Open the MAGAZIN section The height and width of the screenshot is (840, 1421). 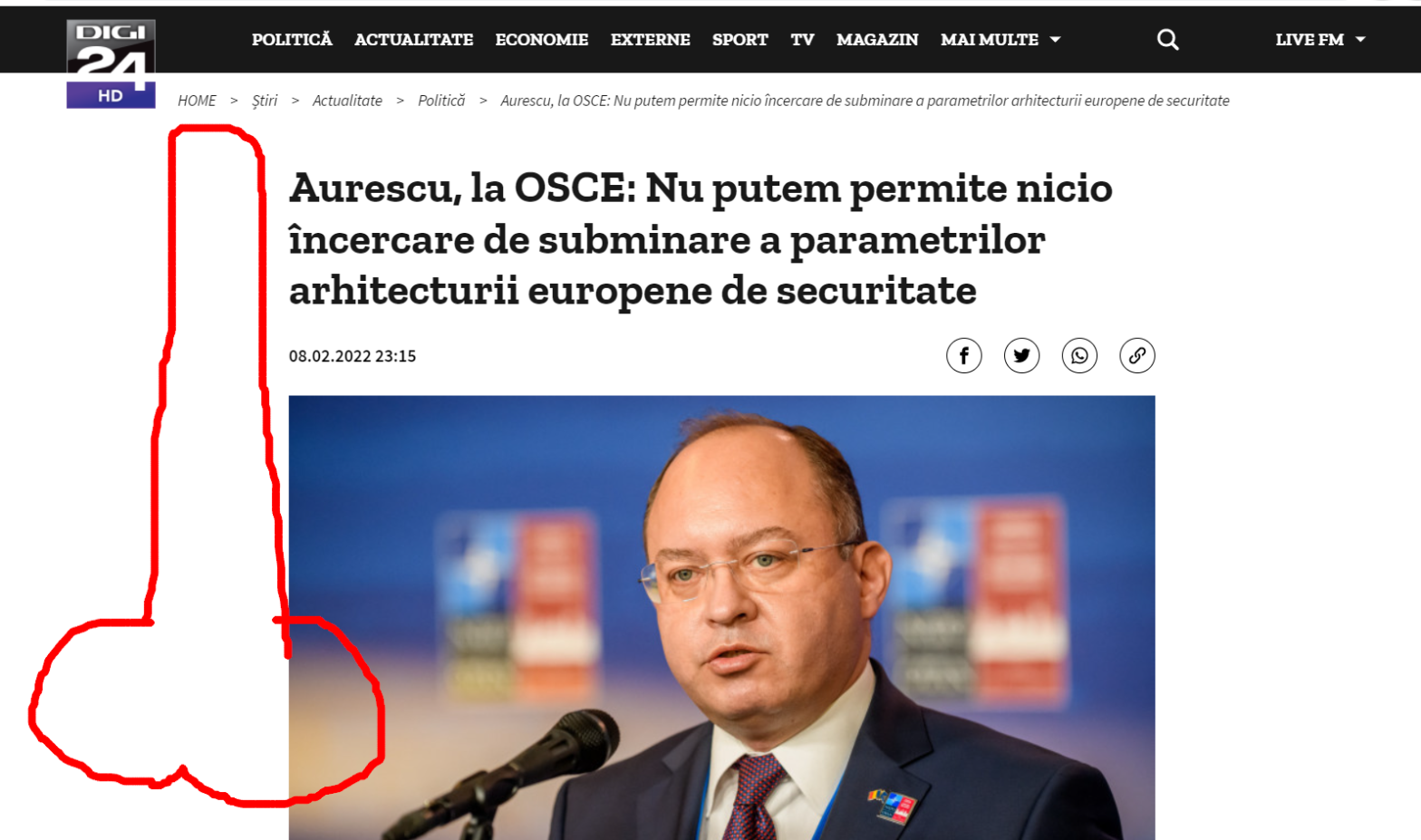[877, 40]
